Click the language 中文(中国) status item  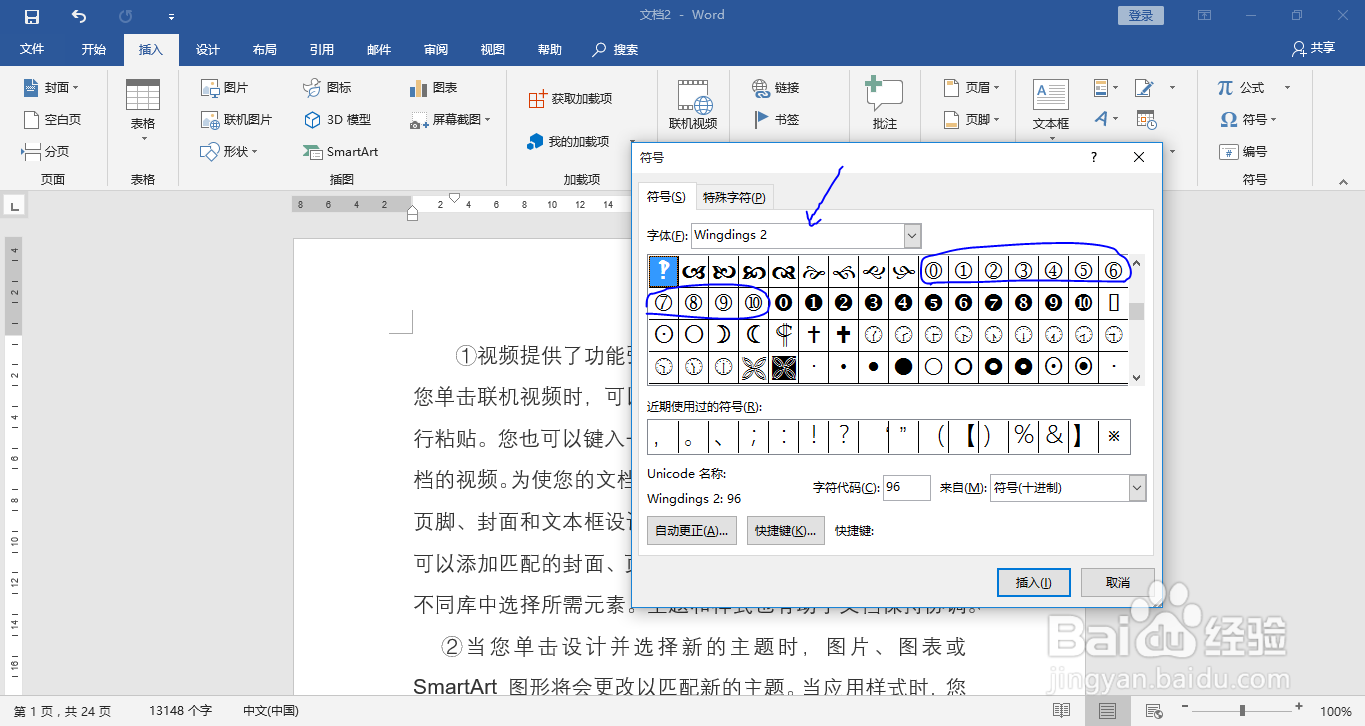pos(271,711)
